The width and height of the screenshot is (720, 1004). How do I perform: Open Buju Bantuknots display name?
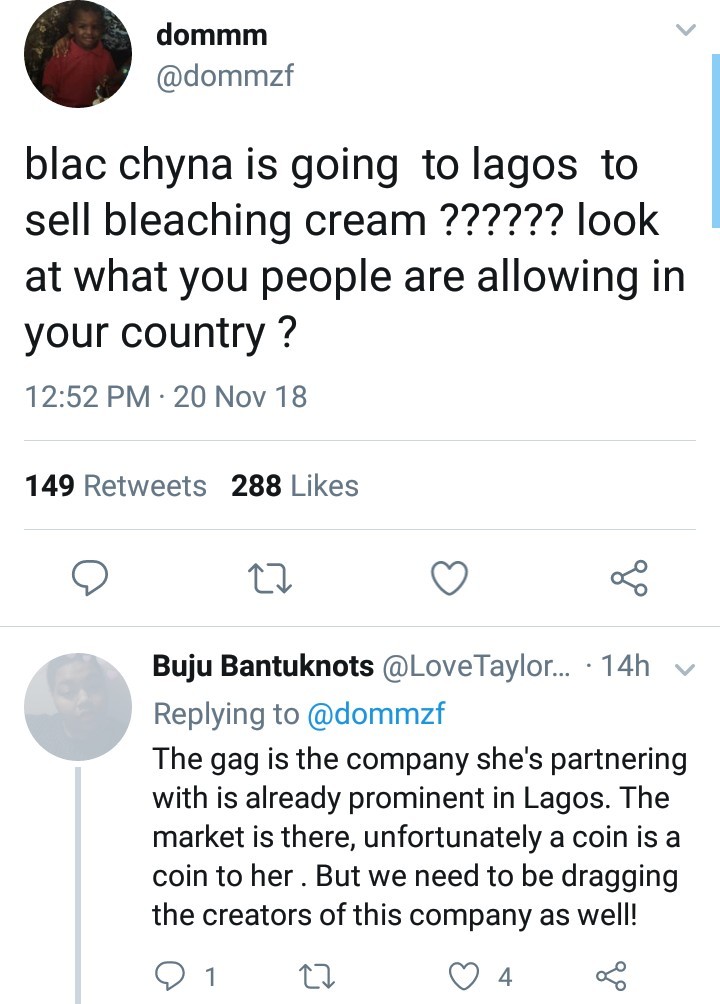pyautogui.click(x=263, y=666)
